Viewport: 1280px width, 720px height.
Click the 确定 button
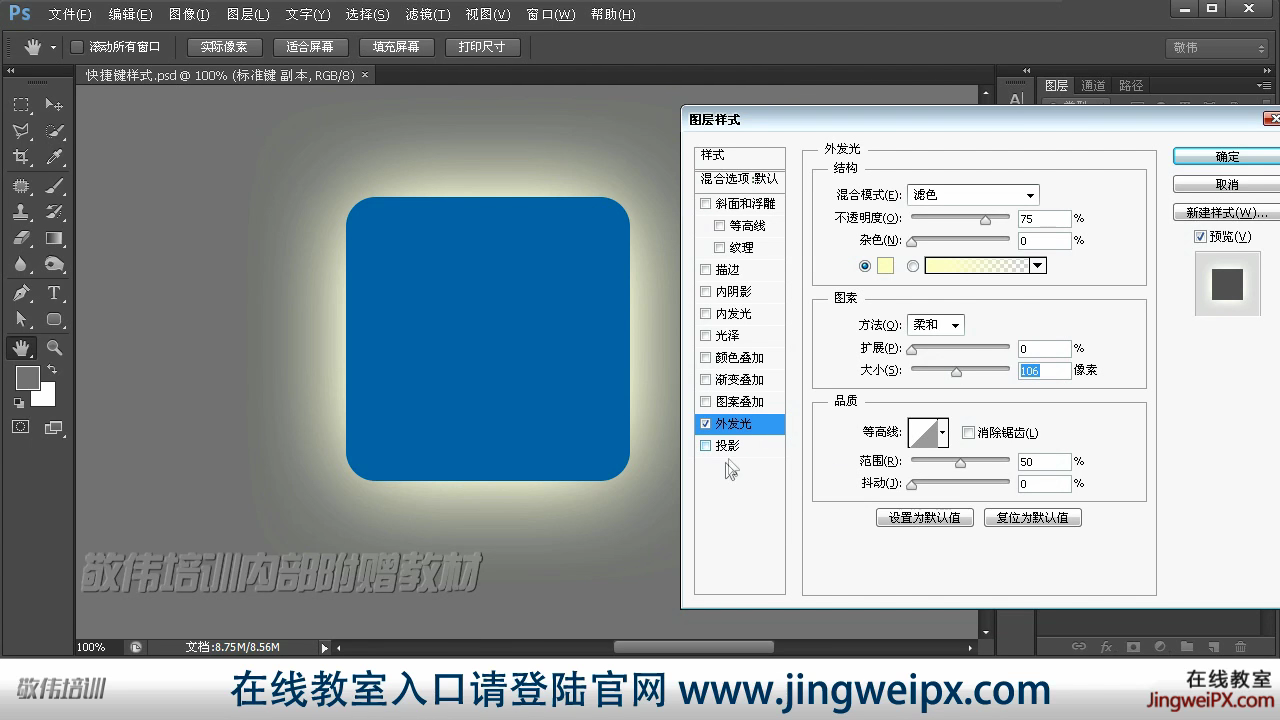click(x=1226, y=157)
